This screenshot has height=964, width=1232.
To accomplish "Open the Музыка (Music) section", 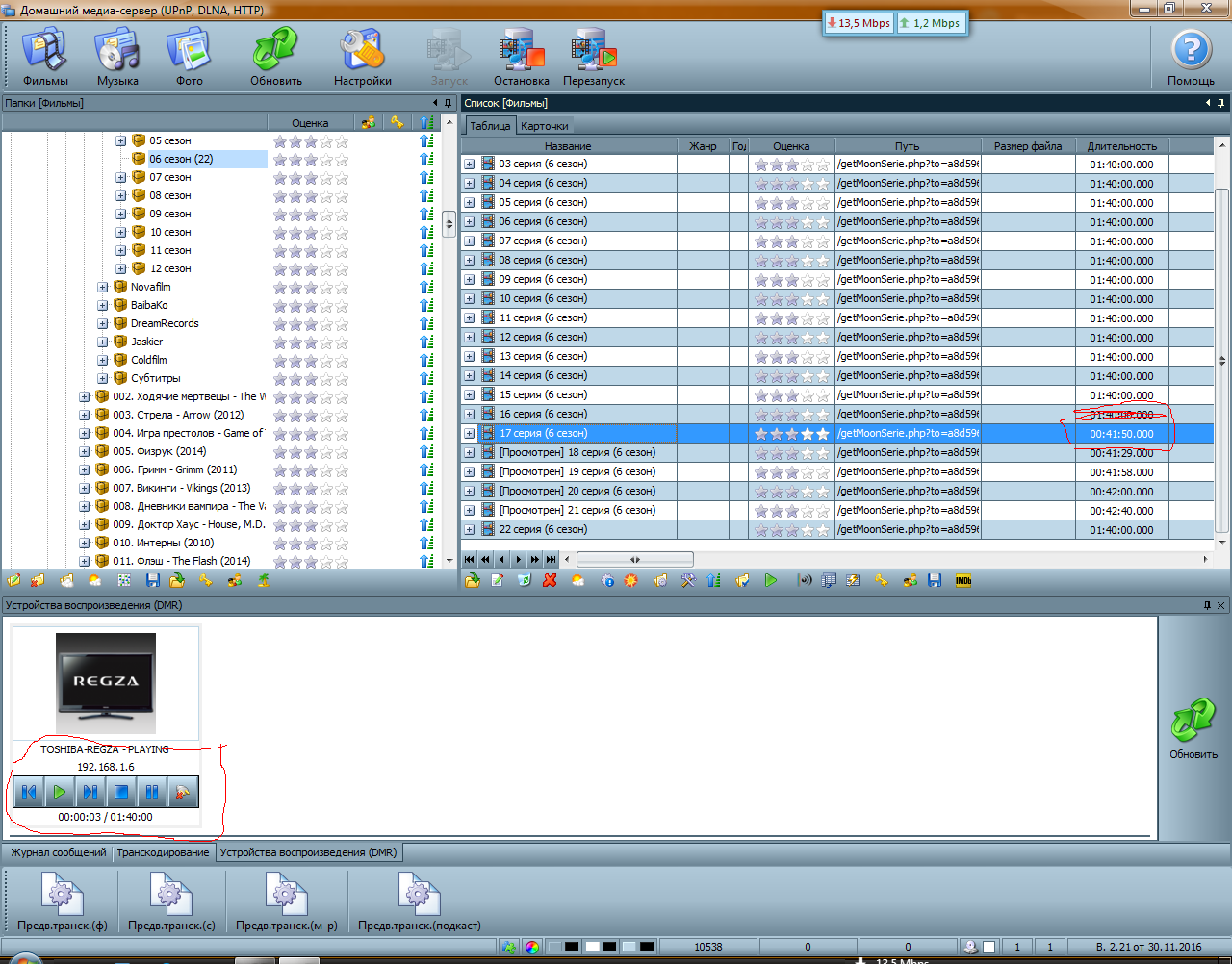I will (117, 58).
